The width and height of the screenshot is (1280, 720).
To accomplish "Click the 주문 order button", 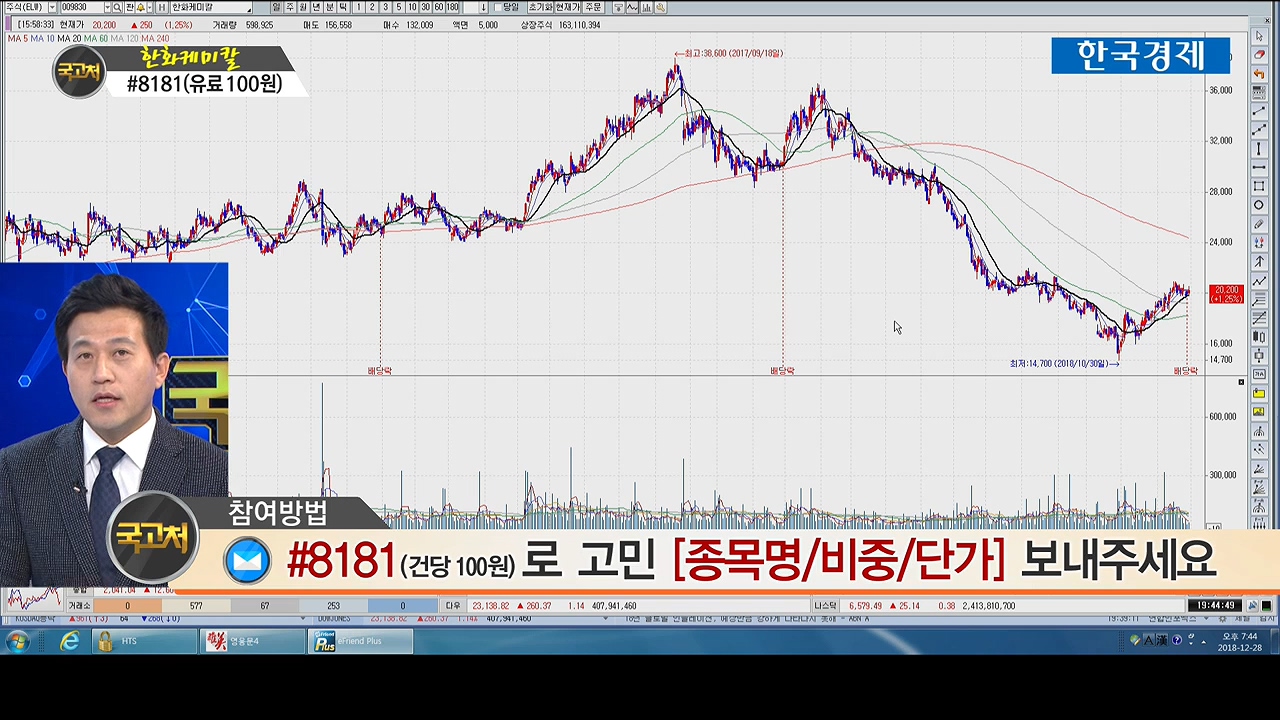I will [x=593, y=8].
